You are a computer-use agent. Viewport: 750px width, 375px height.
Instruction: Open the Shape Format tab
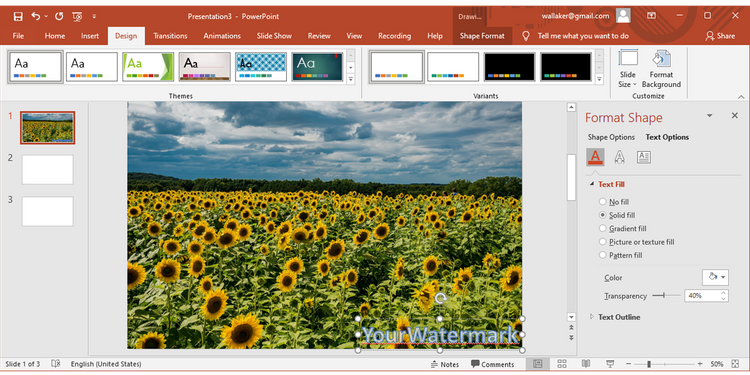click(x=482, y=36)
